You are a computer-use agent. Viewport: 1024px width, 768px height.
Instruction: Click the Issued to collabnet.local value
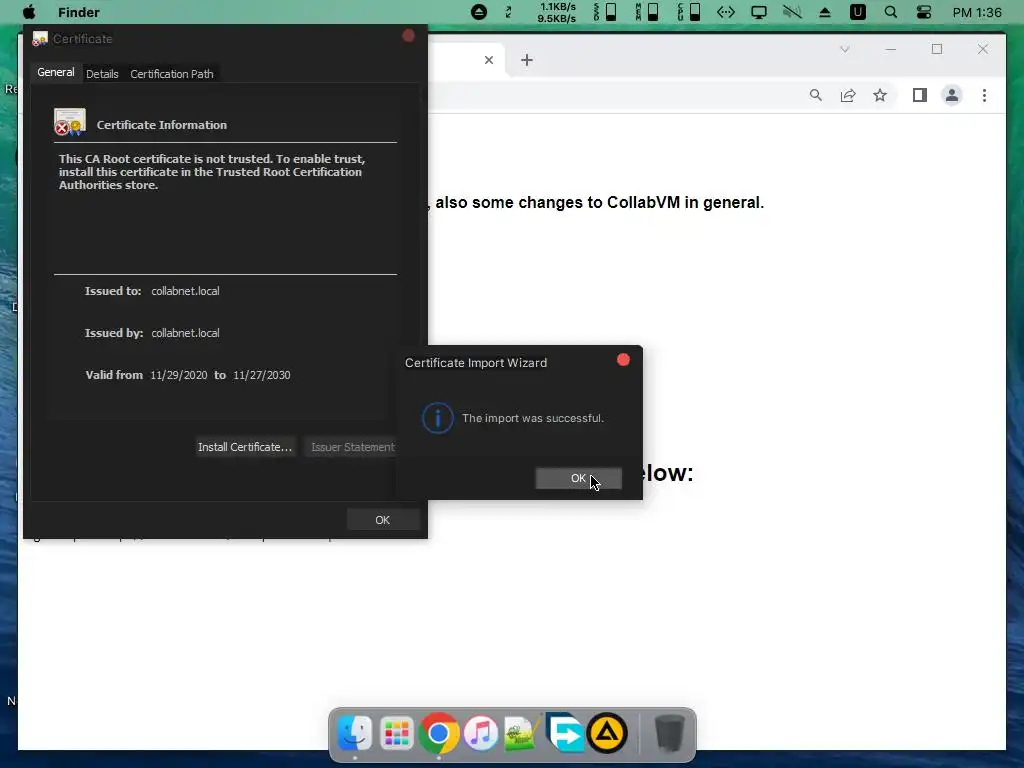coord(185,291)
